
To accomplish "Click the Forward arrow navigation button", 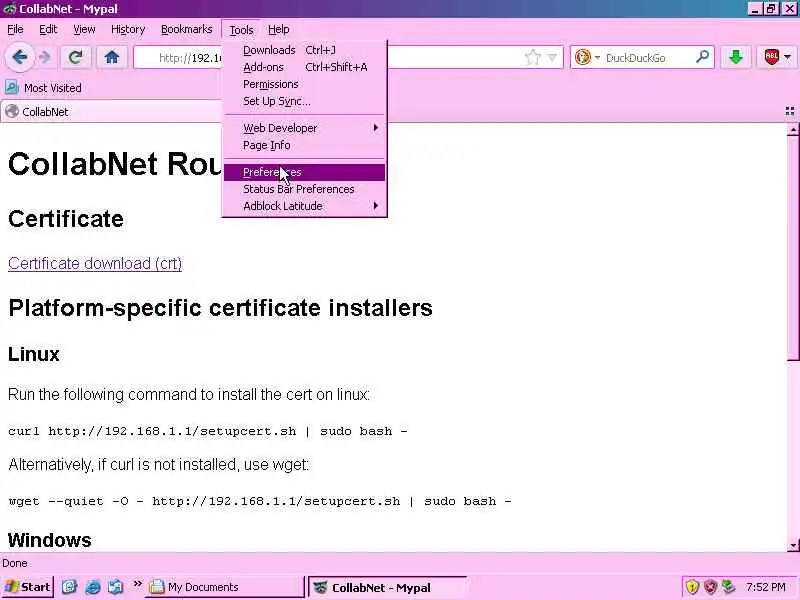I will click(x=46, y=57).
